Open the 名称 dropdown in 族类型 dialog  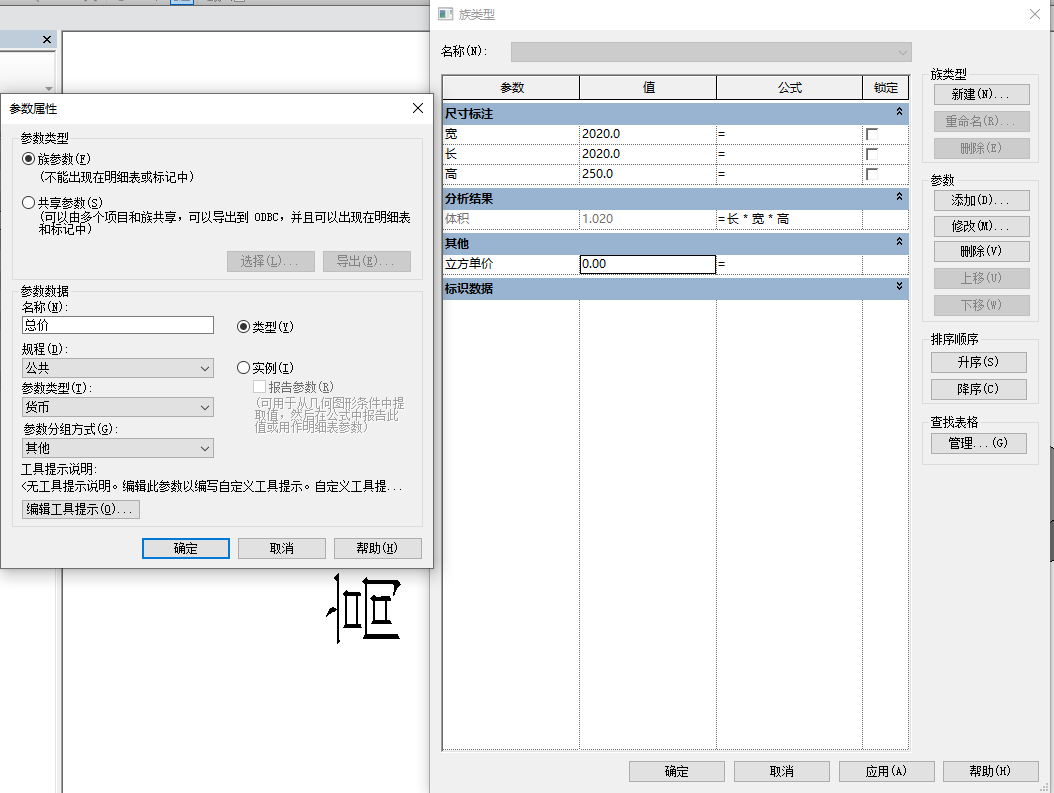(711, 52)
